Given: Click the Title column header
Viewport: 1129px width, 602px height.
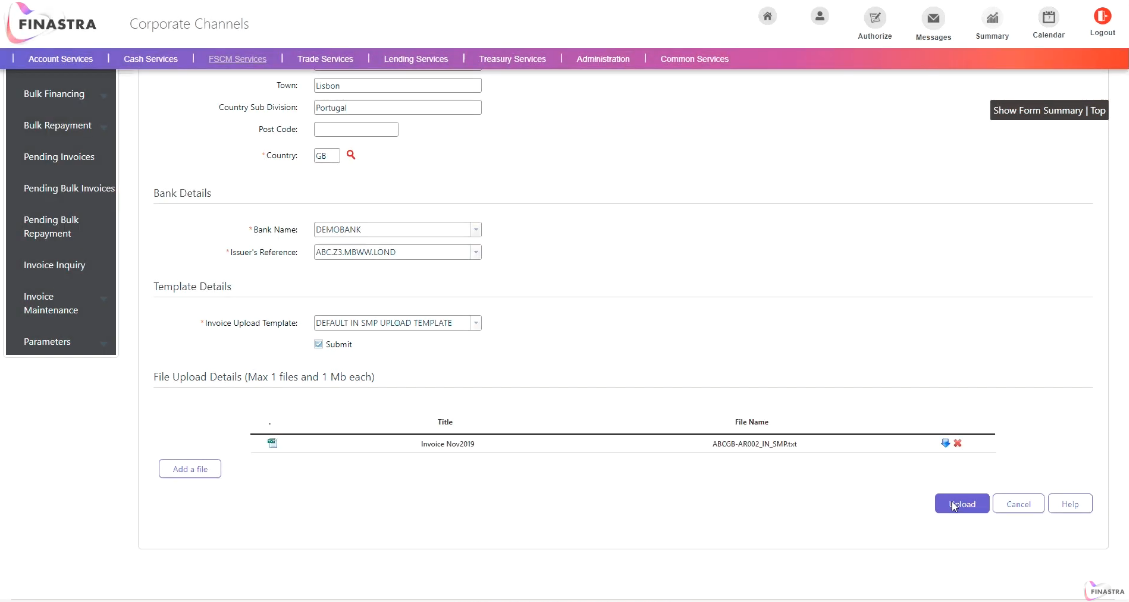Looking at the screenshot, I should point(445,422).
